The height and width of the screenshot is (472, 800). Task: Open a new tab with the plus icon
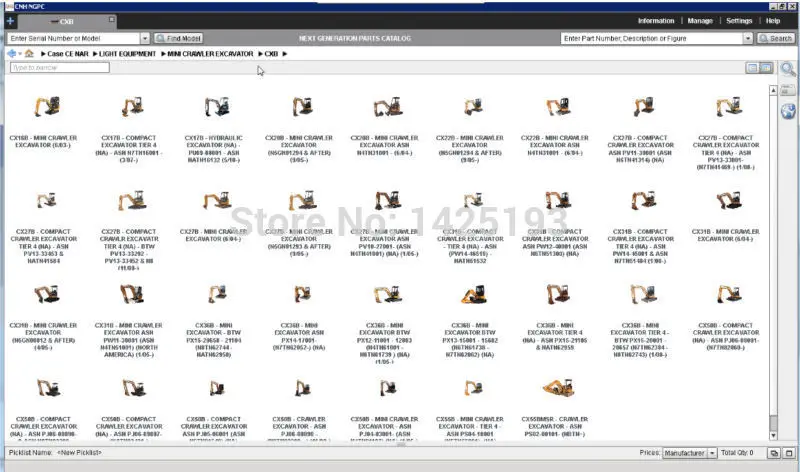[10, 21]
